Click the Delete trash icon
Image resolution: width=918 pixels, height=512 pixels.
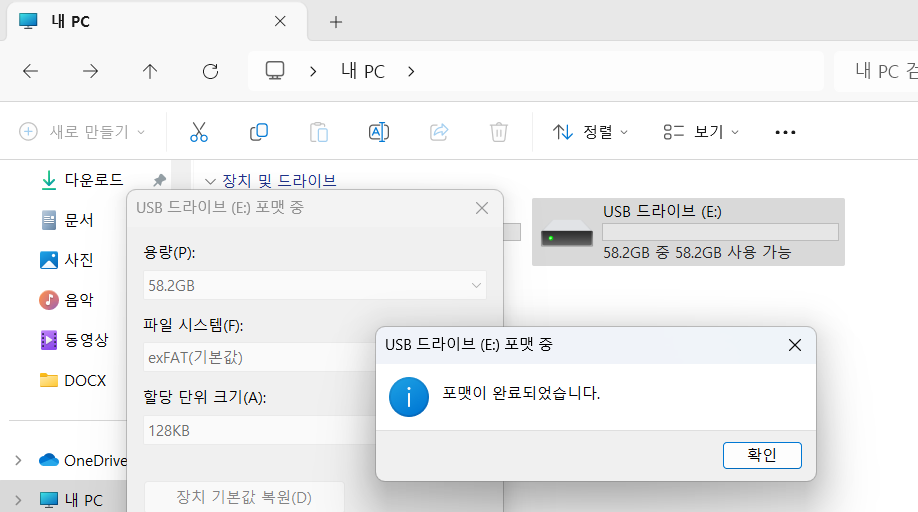499,132
